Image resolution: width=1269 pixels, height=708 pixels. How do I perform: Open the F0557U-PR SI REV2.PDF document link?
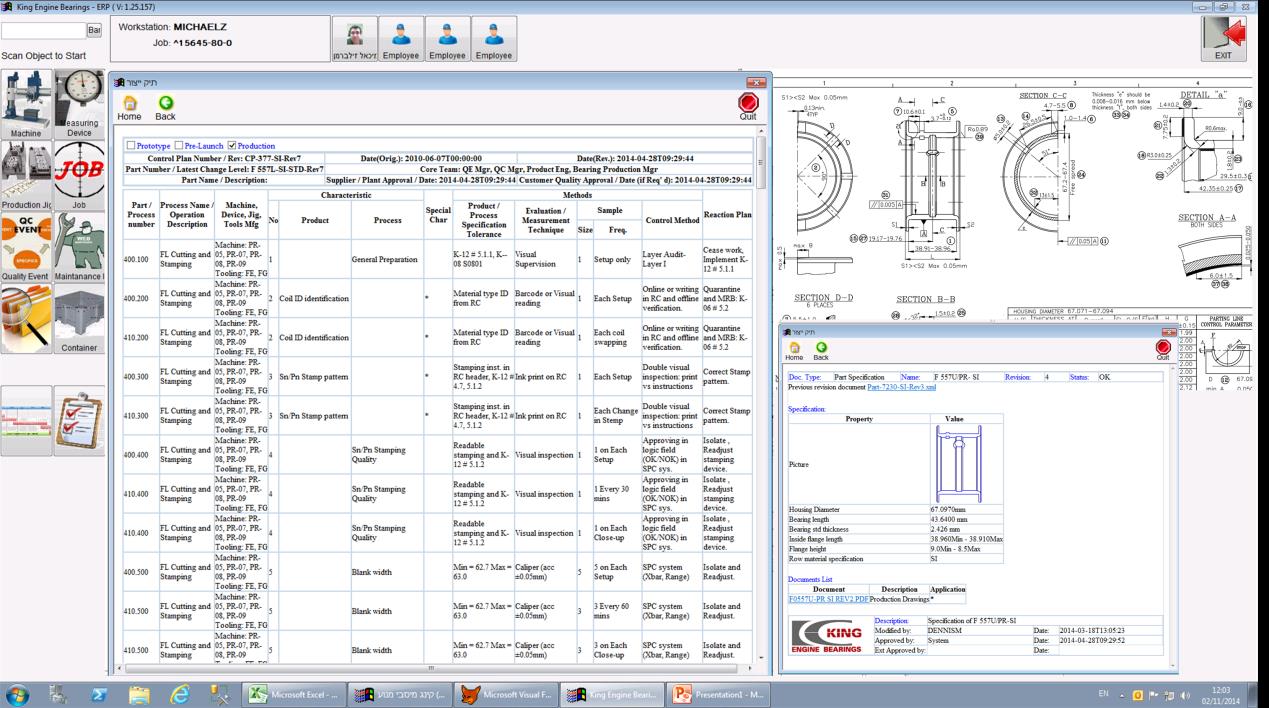(827, 597)
